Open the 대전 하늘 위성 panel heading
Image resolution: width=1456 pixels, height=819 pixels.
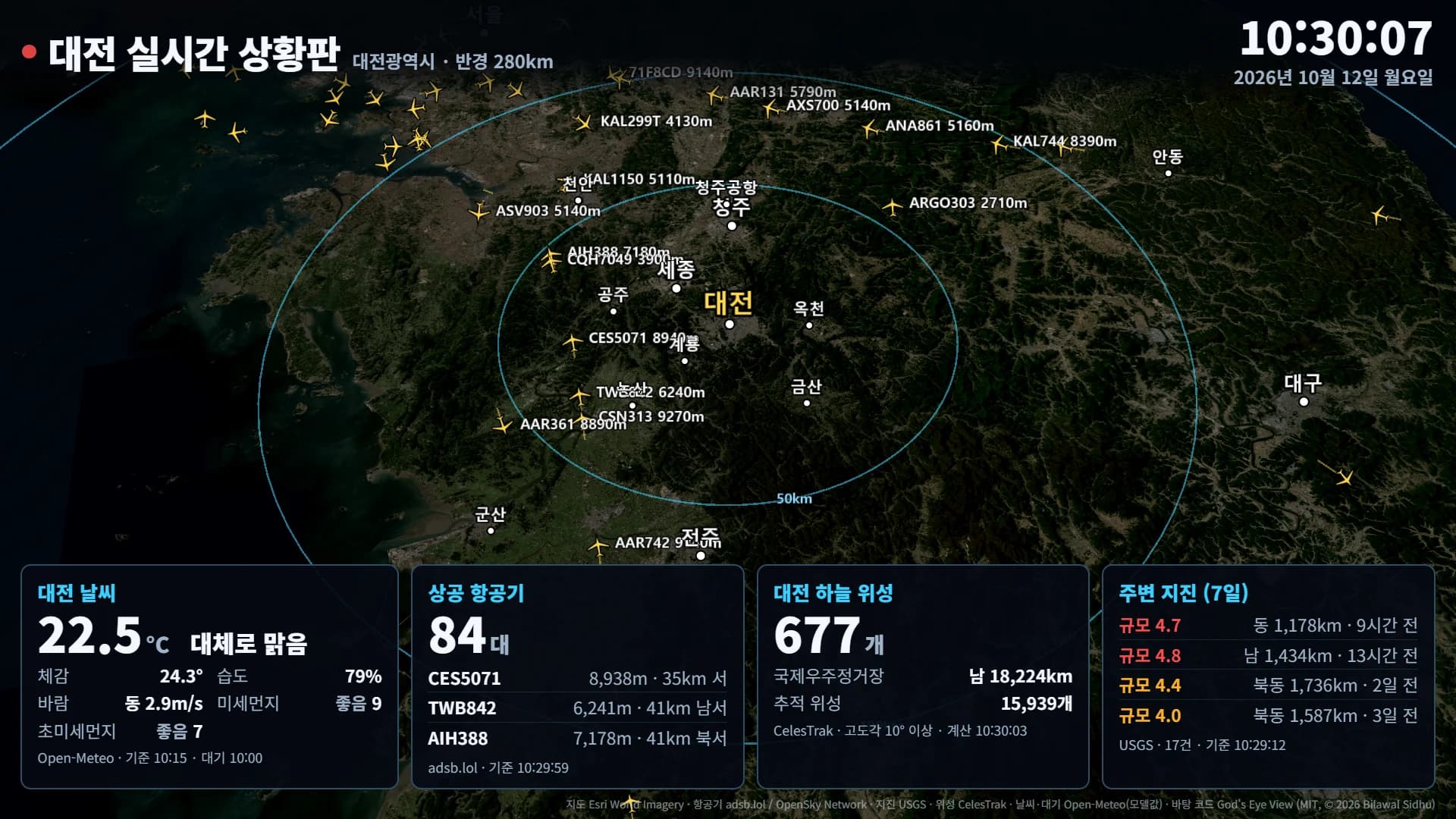point(833,593)
